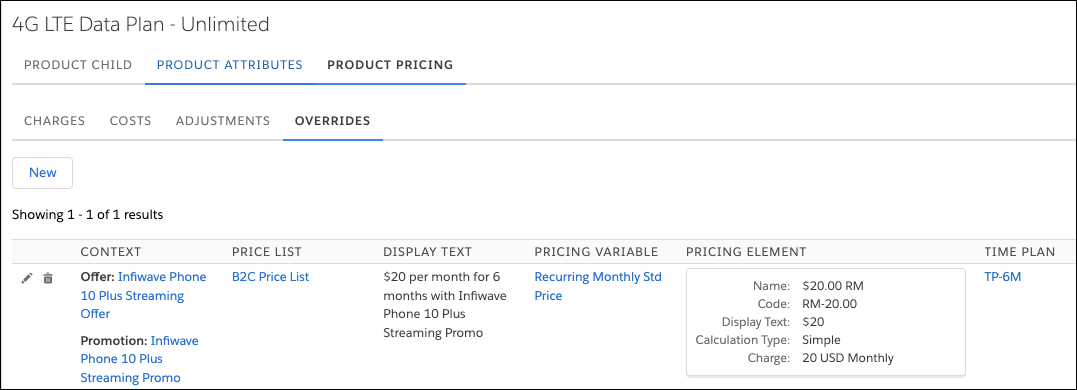Open the Product Attributes tab
Image resolution: width=1077 pixels, height=390 pixels.
229,65
